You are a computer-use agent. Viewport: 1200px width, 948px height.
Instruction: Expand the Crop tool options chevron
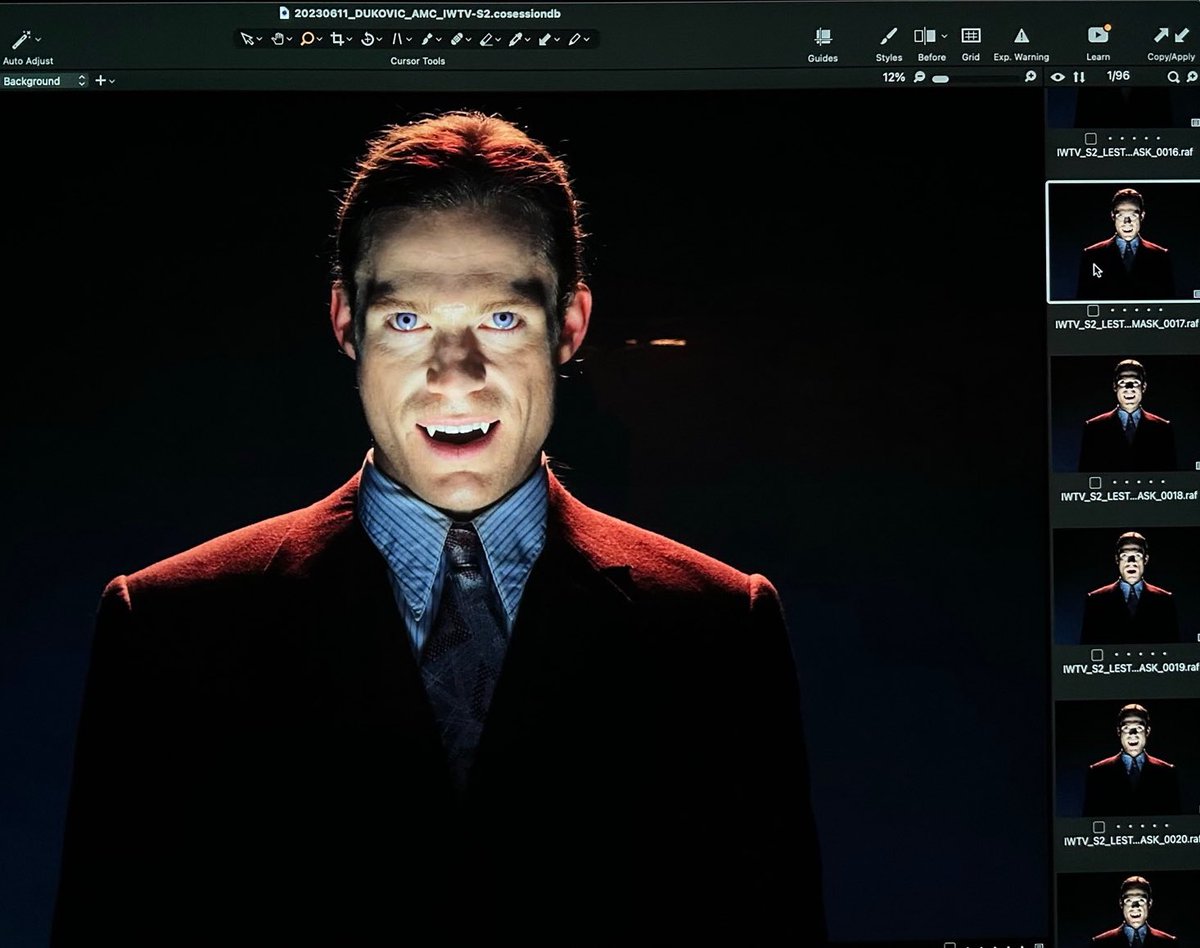tap(349, 40)
